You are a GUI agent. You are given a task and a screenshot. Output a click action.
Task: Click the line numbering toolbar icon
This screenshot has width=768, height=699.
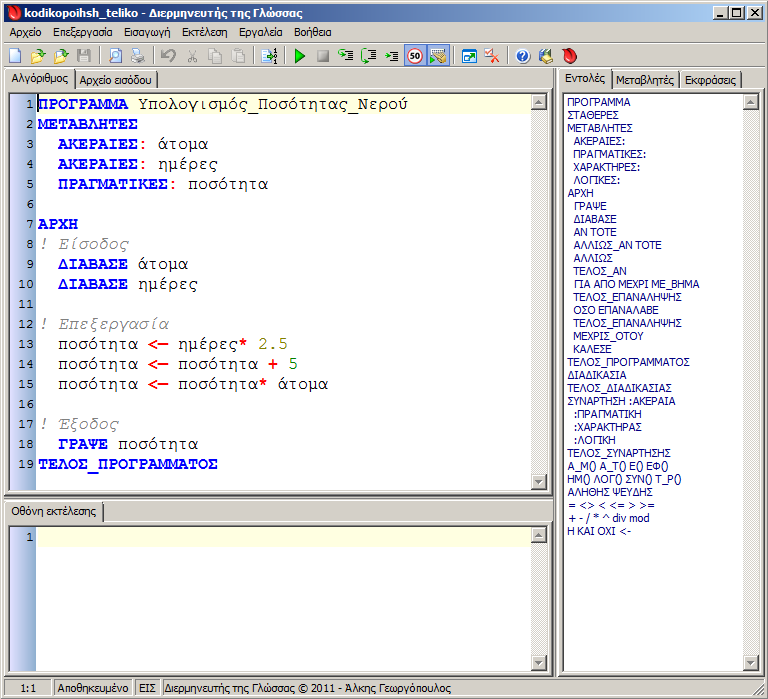coord(269,56)
